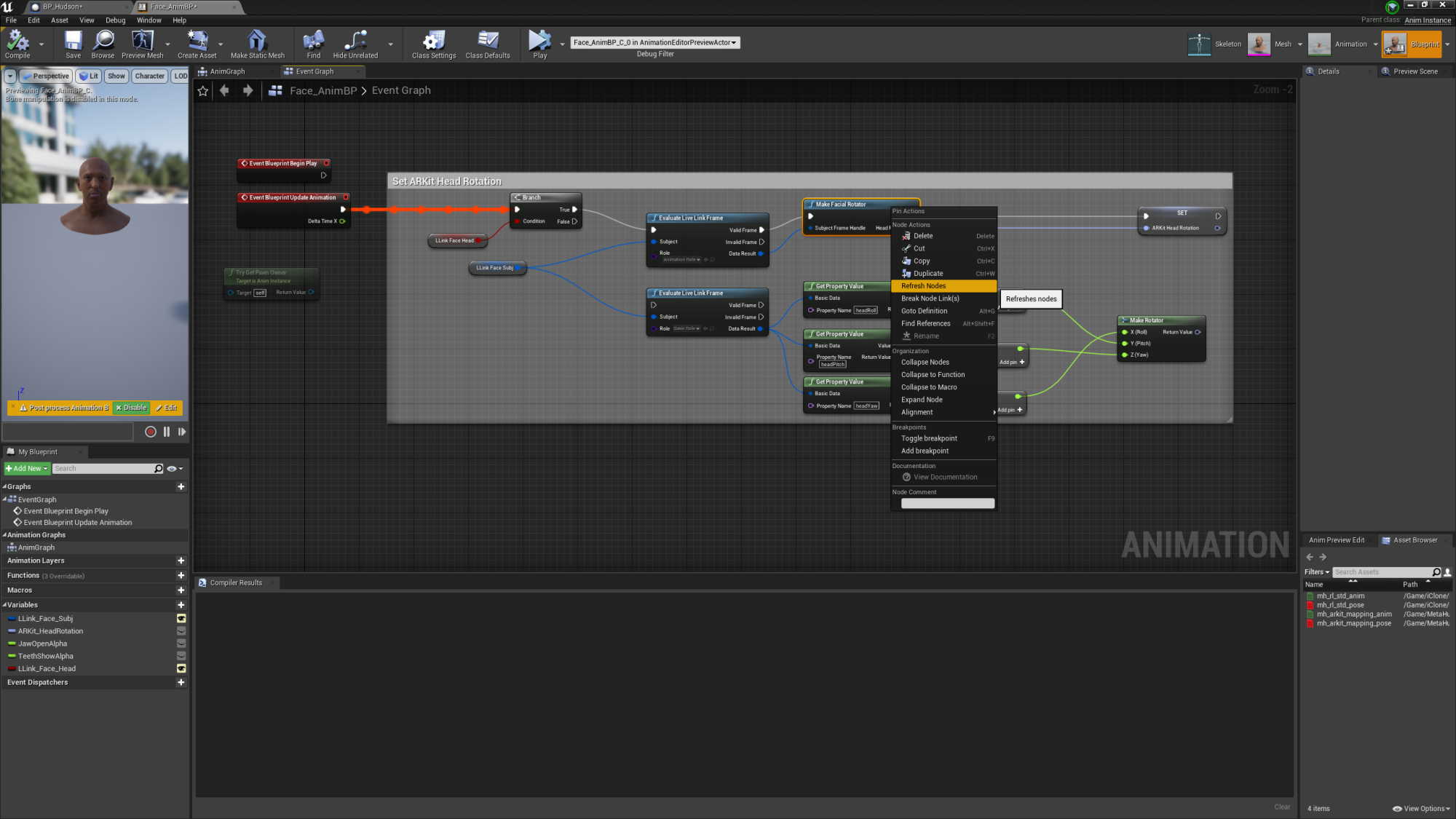
Task: Add a new function with plus icon
Action: [181, 576]
